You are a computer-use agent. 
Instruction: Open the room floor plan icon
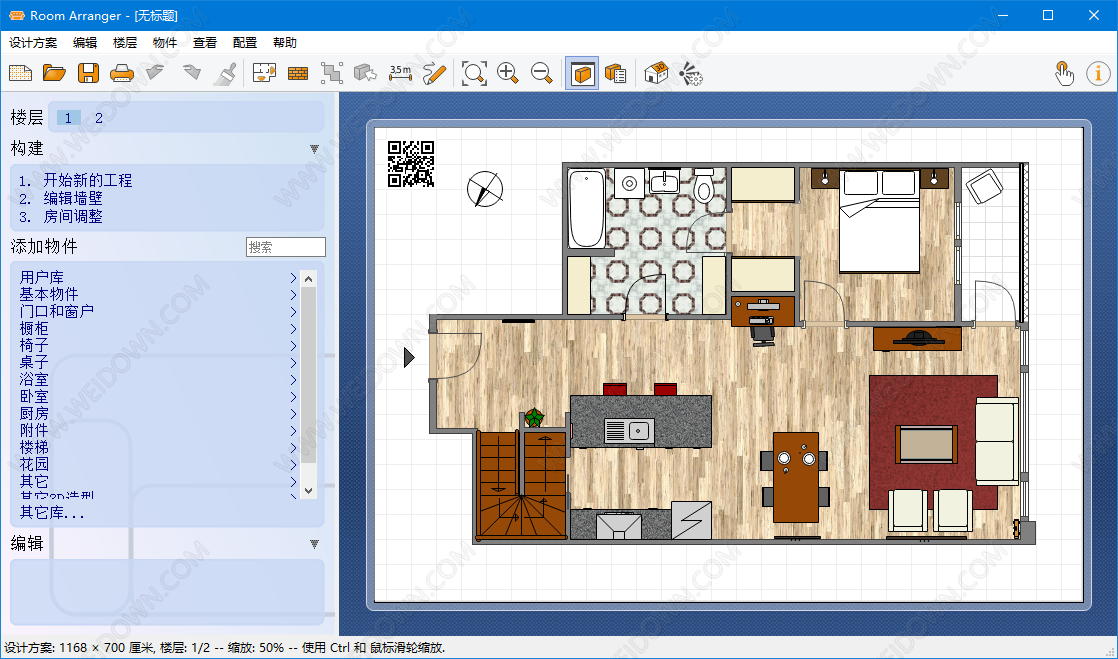tap(265, 73)
